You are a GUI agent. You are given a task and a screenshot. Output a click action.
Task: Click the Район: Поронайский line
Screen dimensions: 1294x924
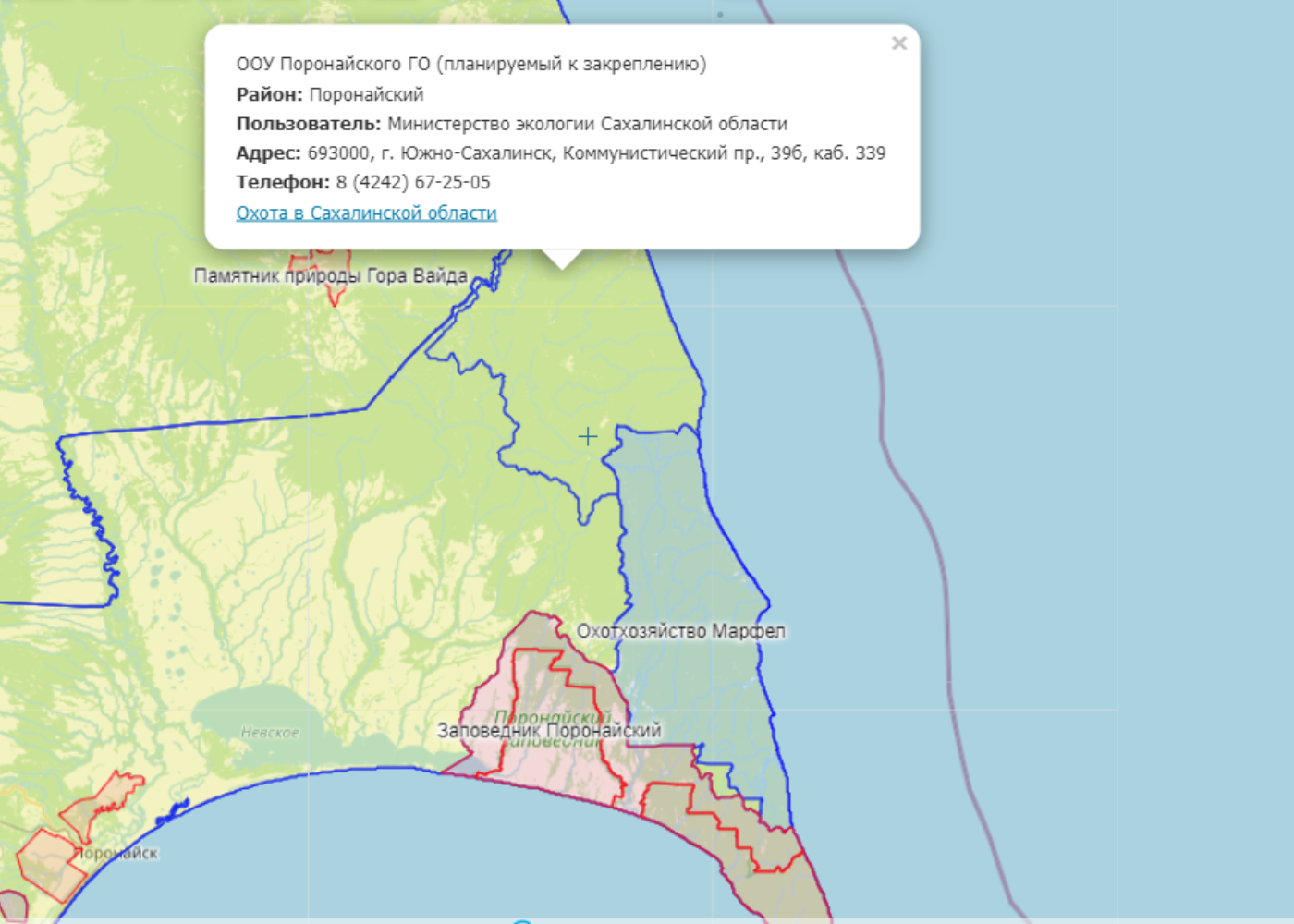tap(330, 94)
